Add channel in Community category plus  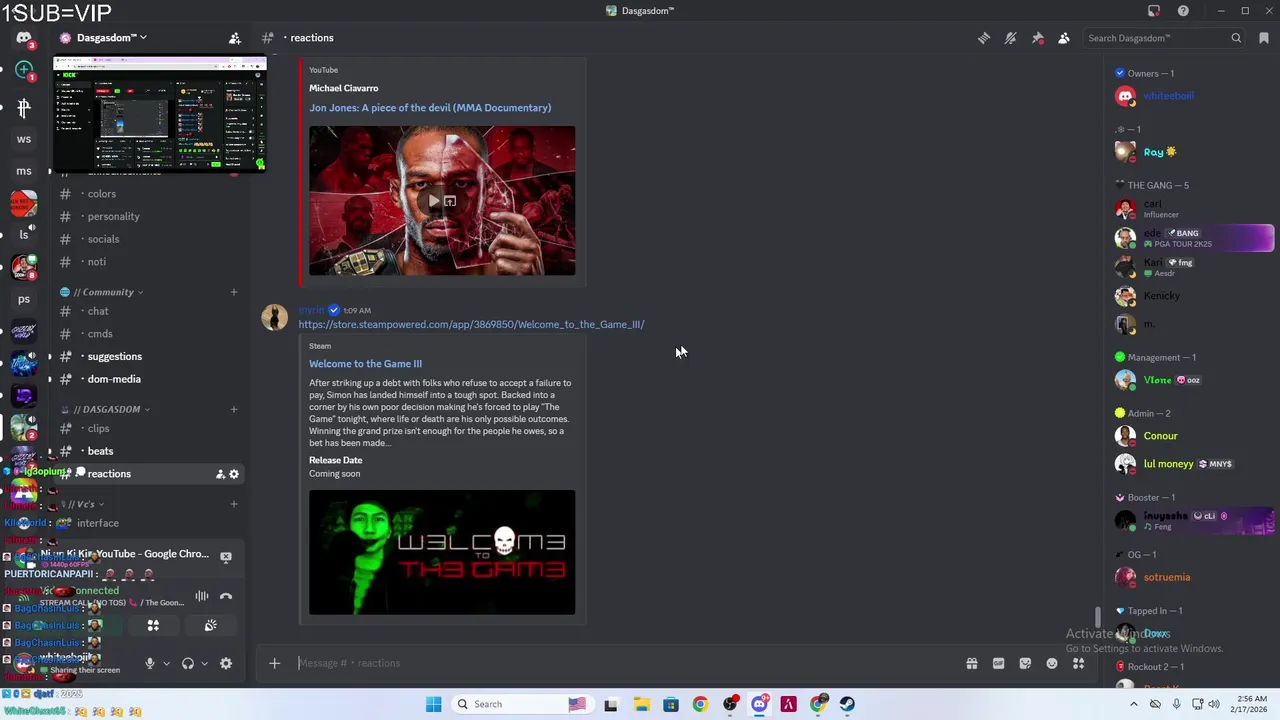pos(233,292)
